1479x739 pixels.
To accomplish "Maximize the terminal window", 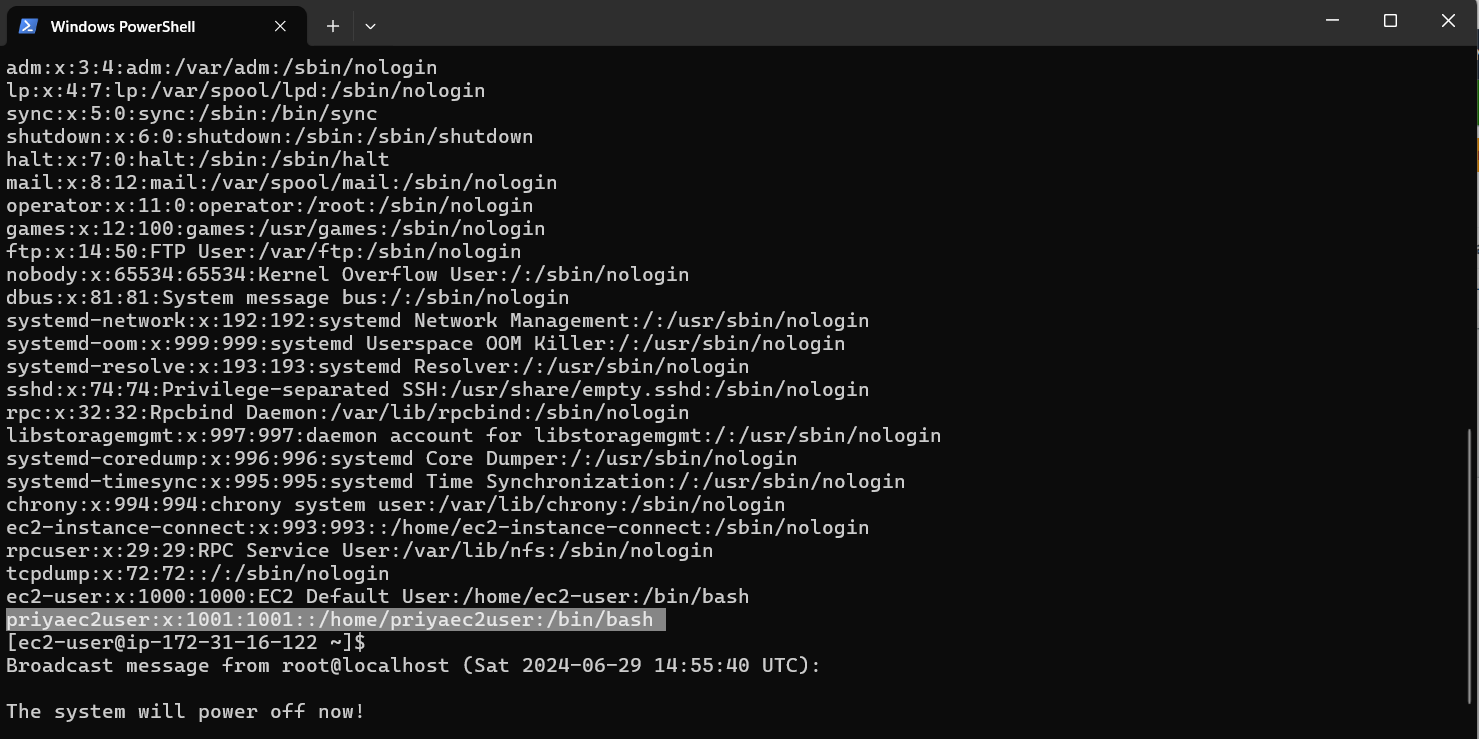I will 1390,20.
